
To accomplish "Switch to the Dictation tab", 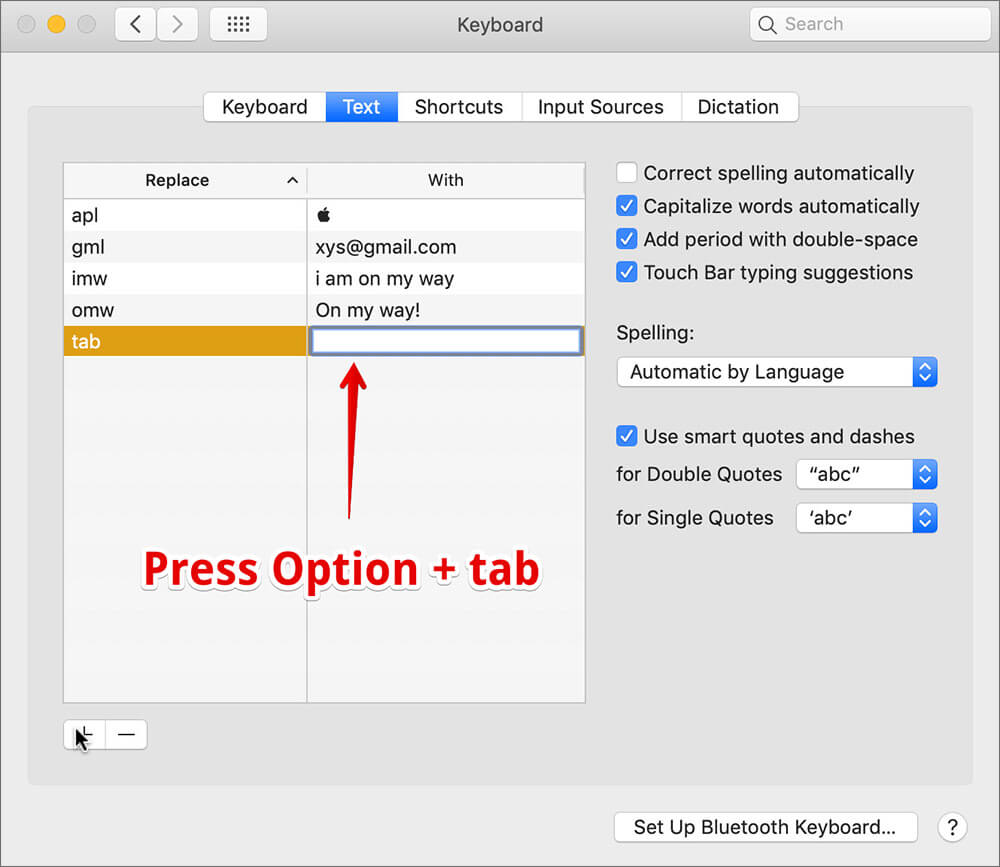I will point(739,107).
